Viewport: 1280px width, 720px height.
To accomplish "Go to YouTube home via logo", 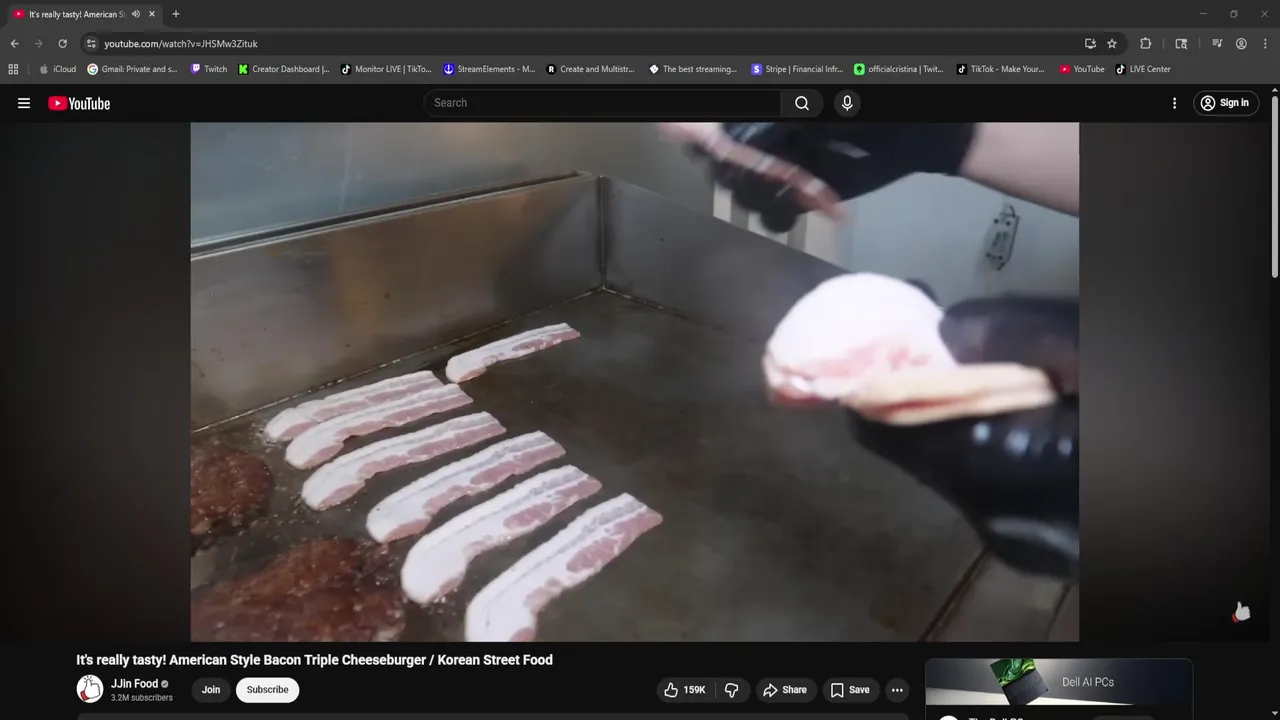I will [x=79, y=103].
